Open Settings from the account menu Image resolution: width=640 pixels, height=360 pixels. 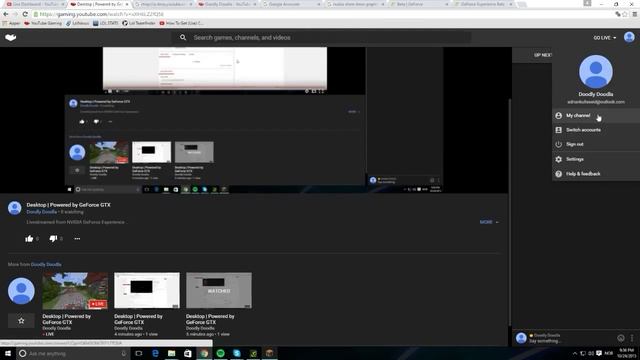tap(596, 159)
